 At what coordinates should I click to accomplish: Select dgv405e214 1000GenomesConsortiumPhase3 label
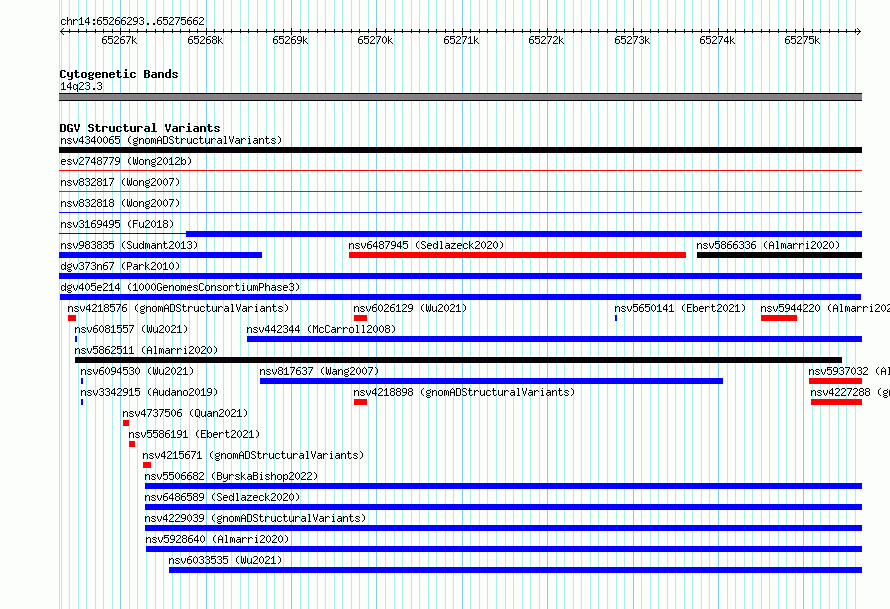click(180, 287)
